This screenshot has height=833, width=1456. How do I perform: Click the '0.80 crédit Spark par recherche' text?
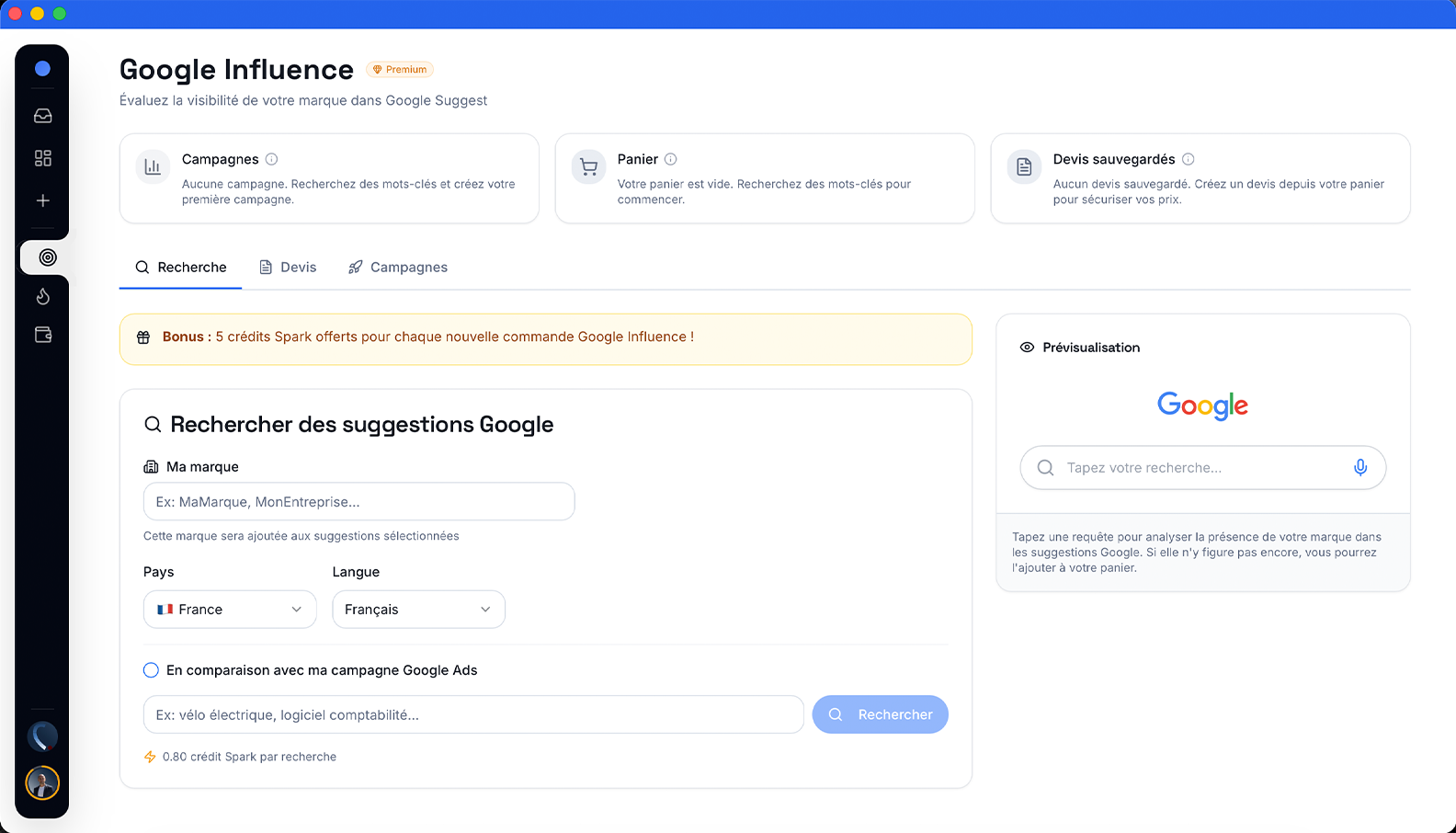tap(249, 757)
